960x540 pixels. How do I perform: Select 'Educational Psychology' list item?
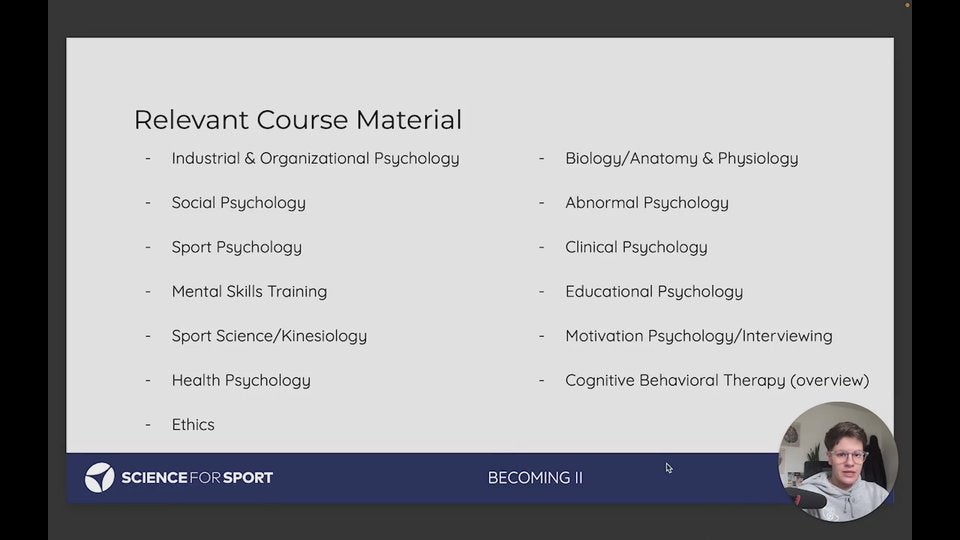tap(654, 291)
